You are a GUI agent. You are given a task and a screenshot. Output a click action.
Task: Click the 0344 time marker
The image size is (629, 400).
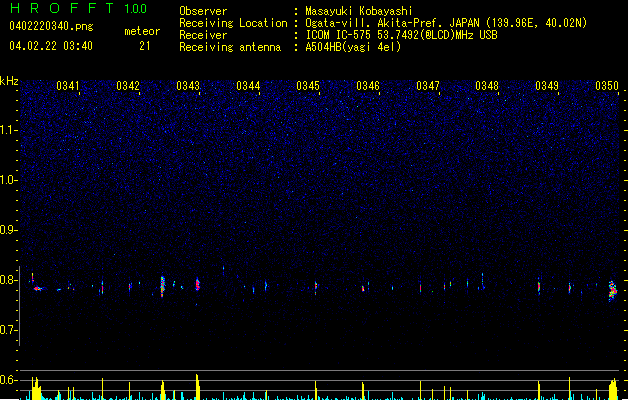[x=248, y=86]
